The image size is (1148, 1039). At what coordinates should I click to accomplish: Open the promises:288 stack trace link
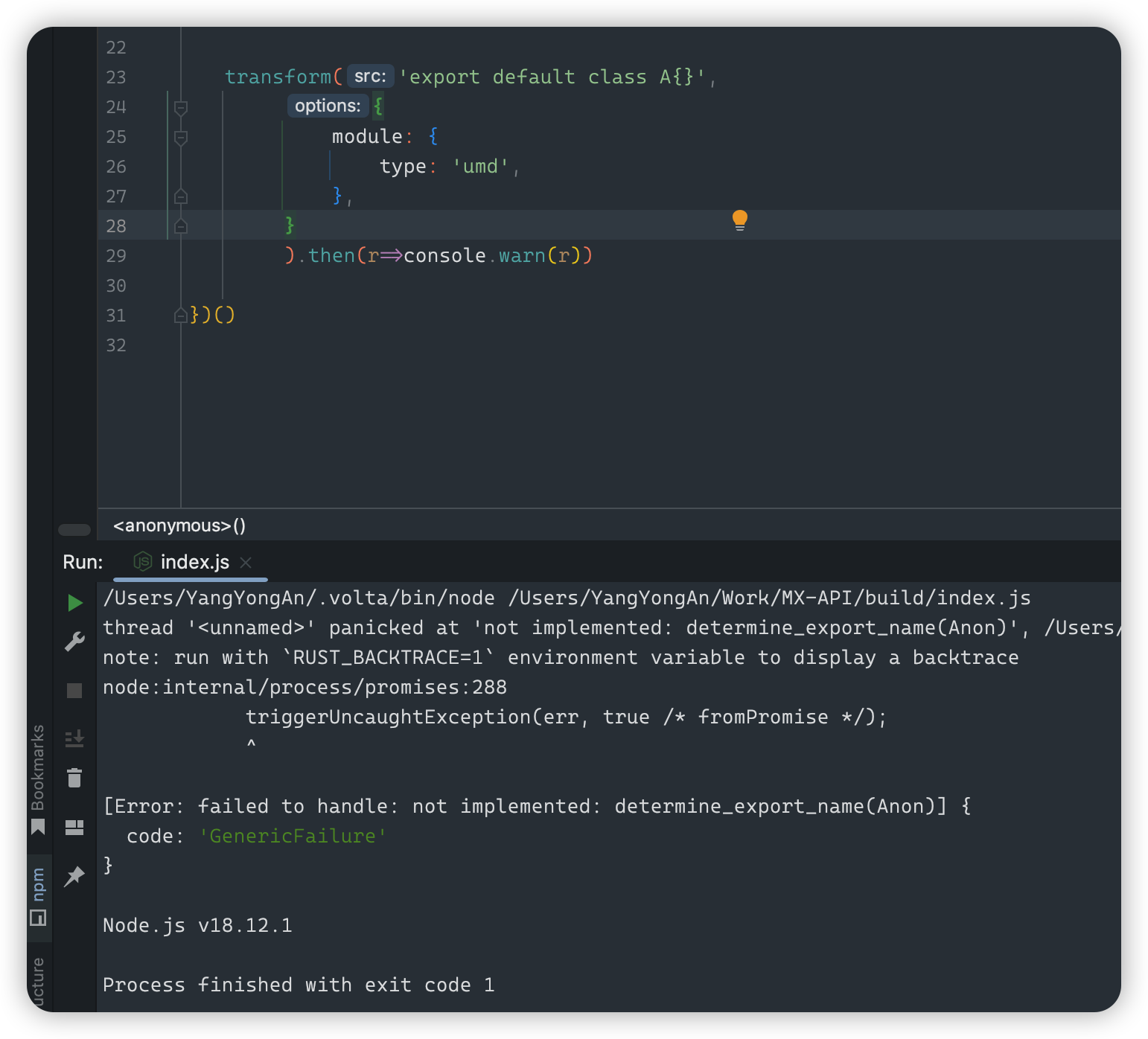point(305,687)
